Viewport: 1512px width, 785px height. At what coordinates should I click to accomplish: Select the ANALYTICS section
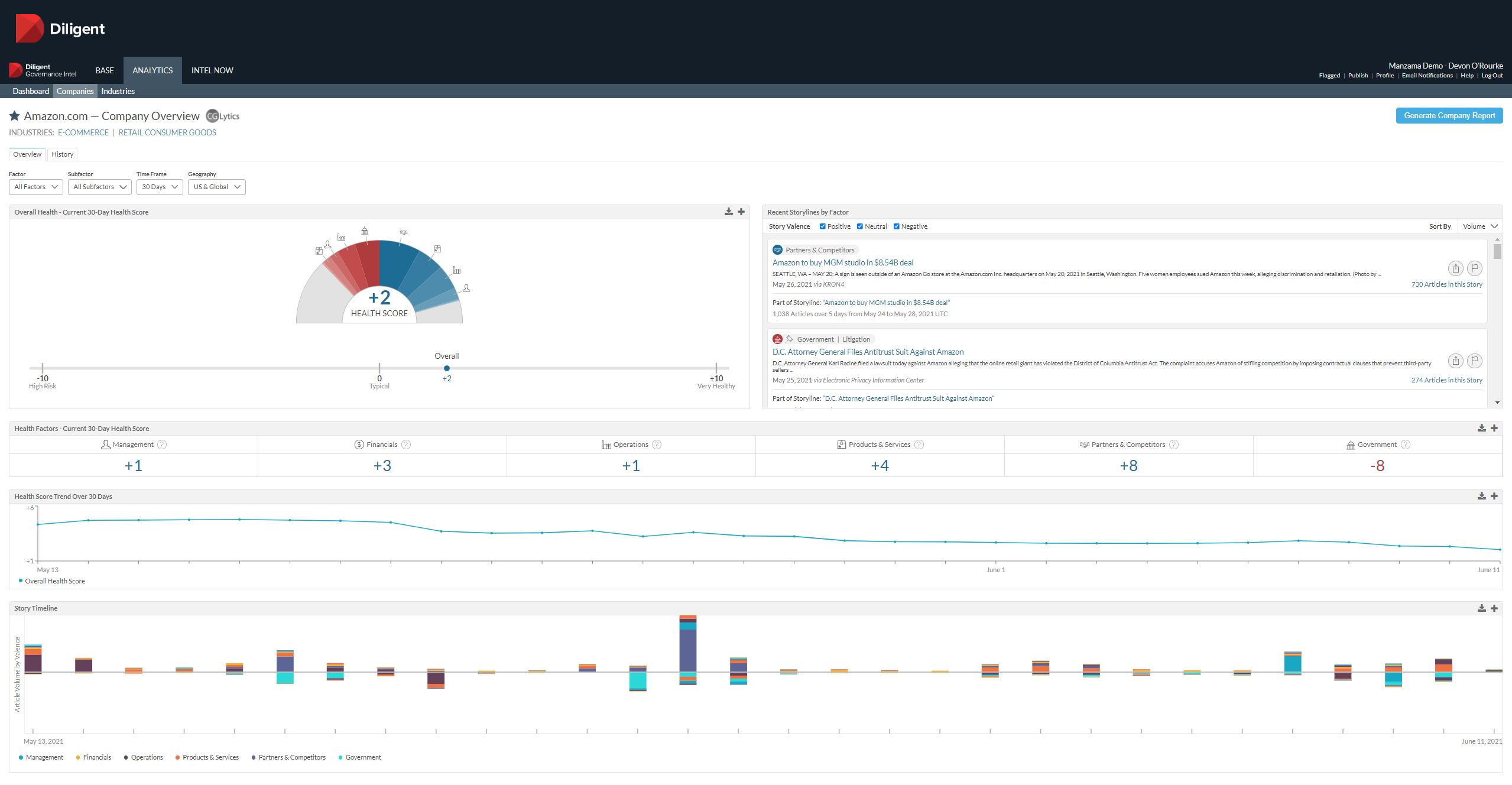coord(153,70)
